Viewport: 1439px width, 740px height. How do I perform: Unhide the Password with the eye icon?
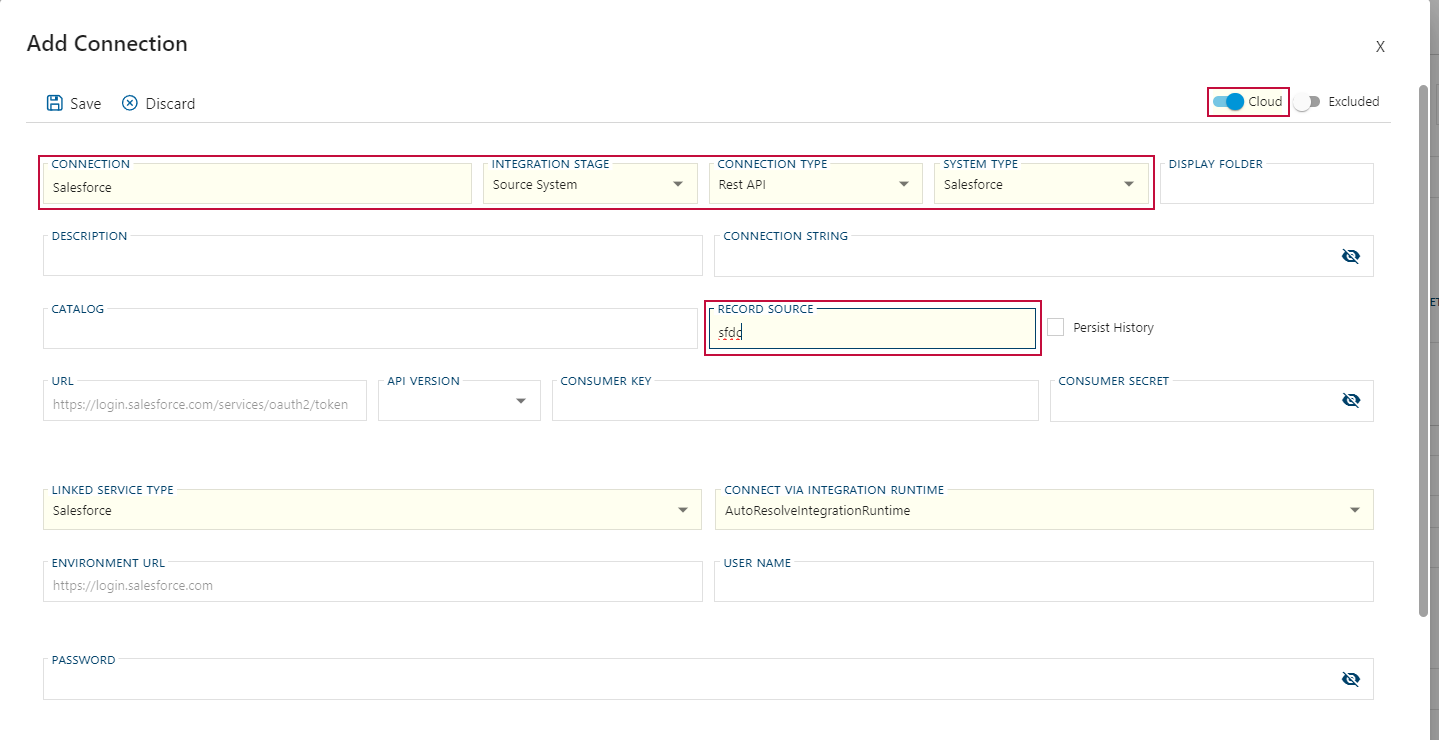[1350, 678]
